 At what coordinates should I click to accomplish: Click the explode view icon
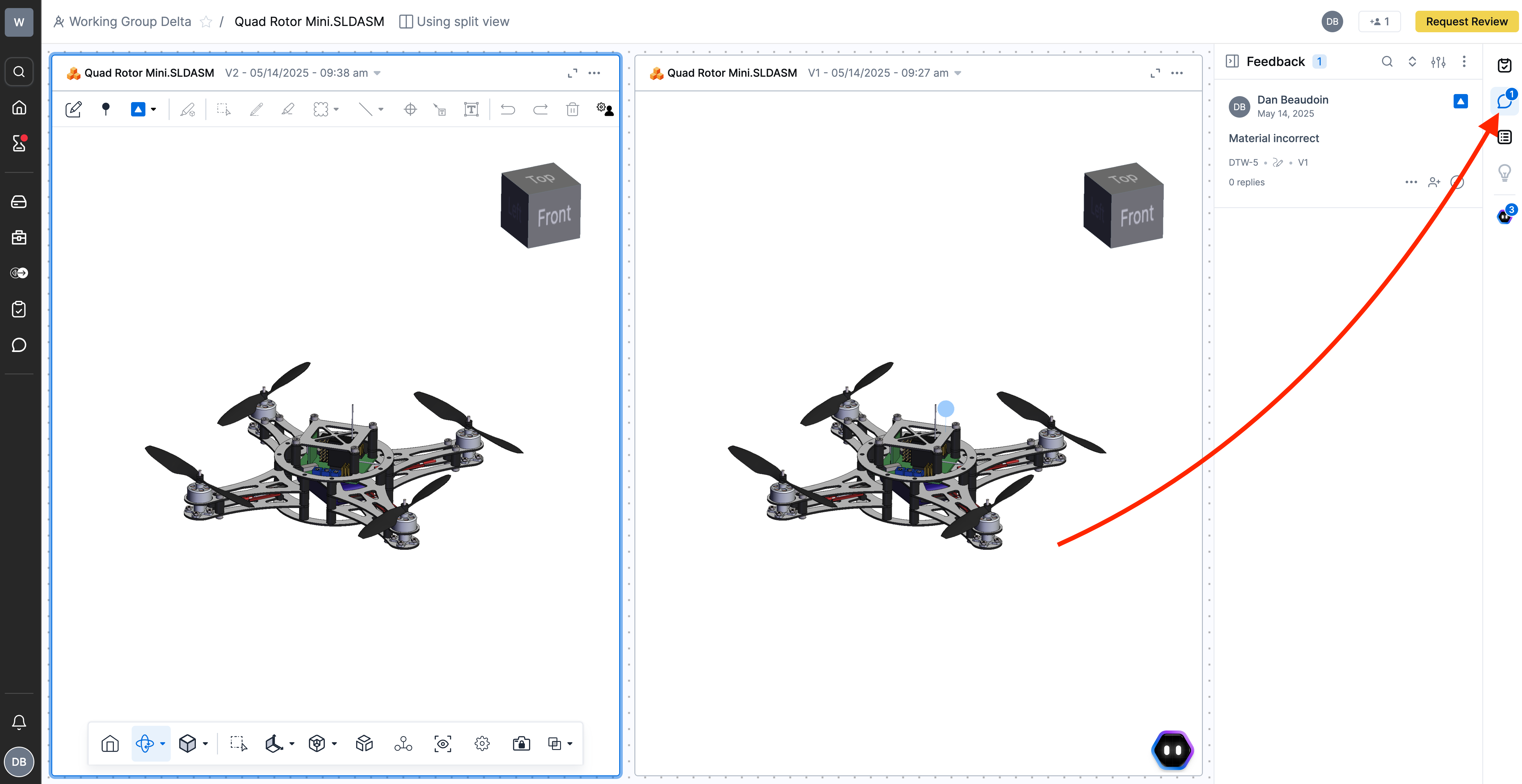[x=365, y=743]
